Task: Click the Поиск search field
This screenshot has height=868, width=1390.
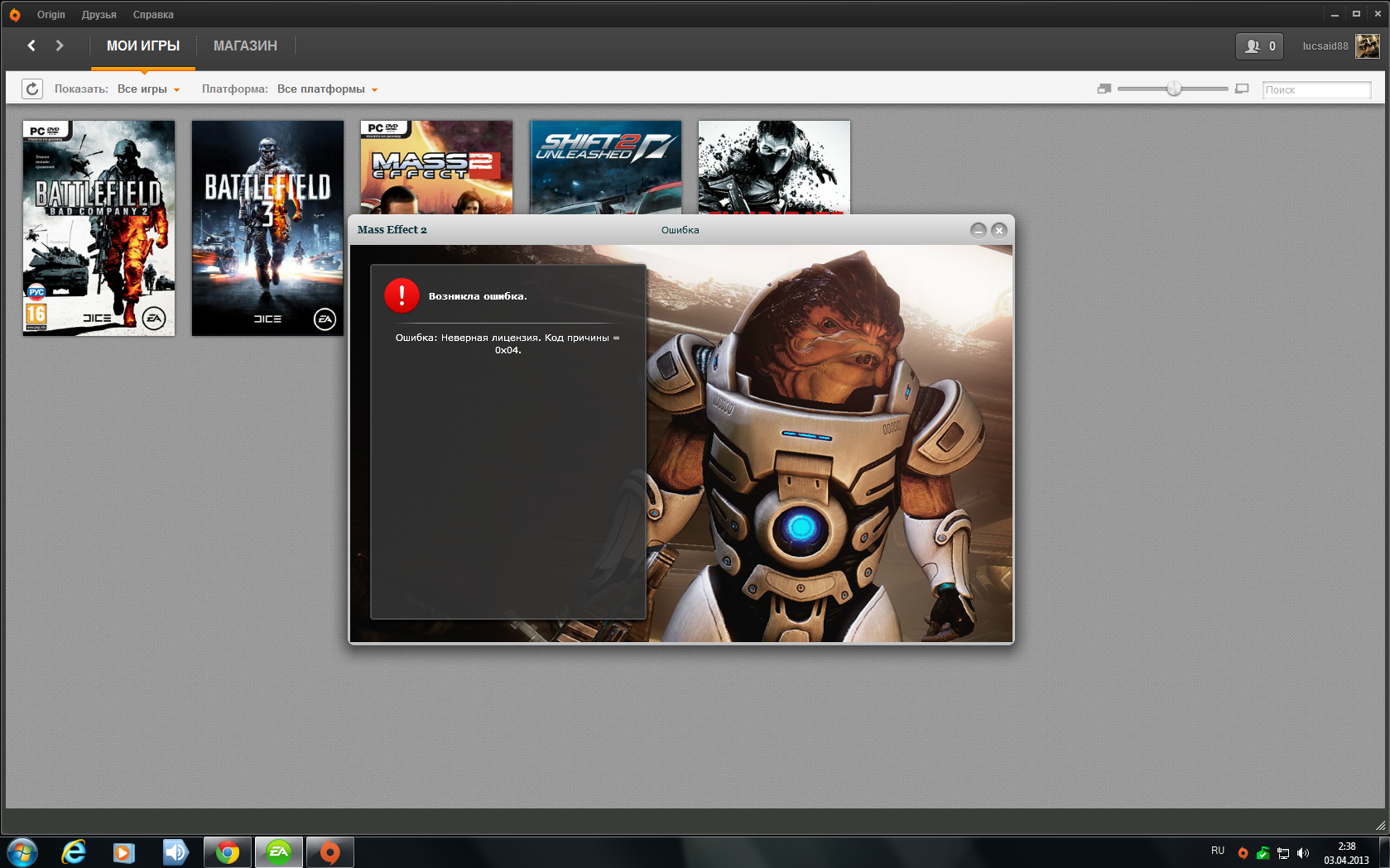Action: pyautogui.click(x=1315, y=90)
